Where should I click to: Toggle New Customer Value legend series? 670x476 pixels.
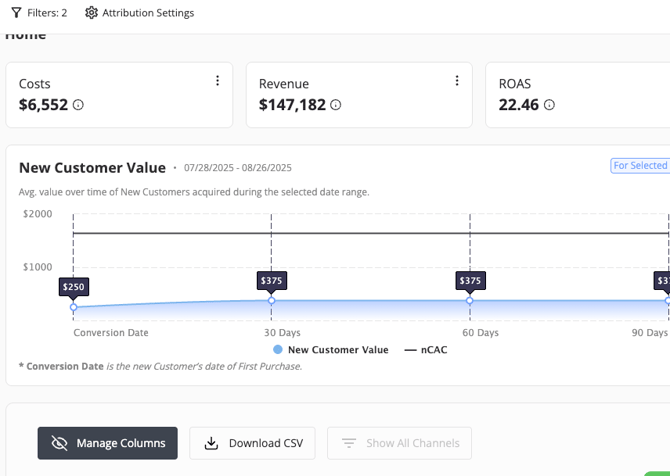330,350
